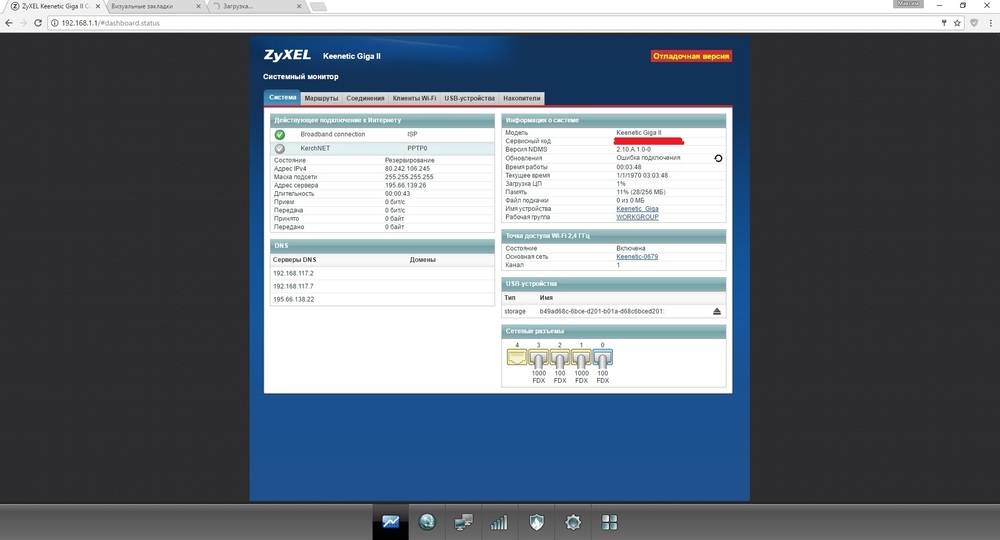Click subnet mask 255.255.255.255
The height and width of the screenshot is (540, 1000).
pos(409,177)
